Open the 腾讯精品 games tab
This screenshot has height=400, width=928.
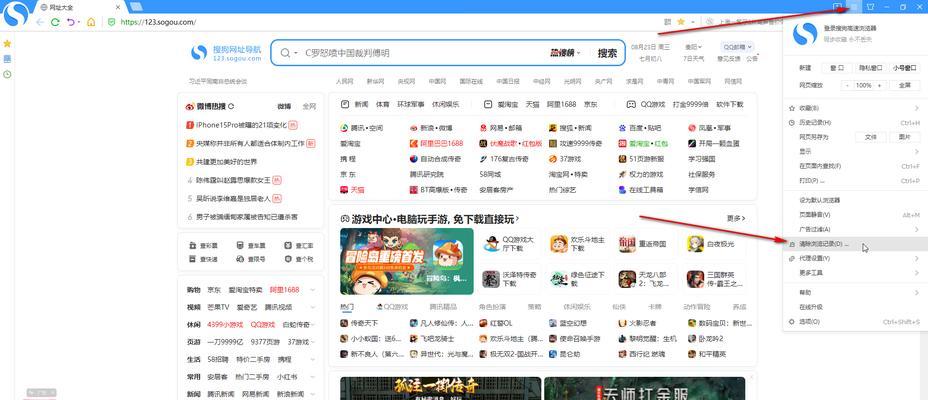tap(443, 307)
